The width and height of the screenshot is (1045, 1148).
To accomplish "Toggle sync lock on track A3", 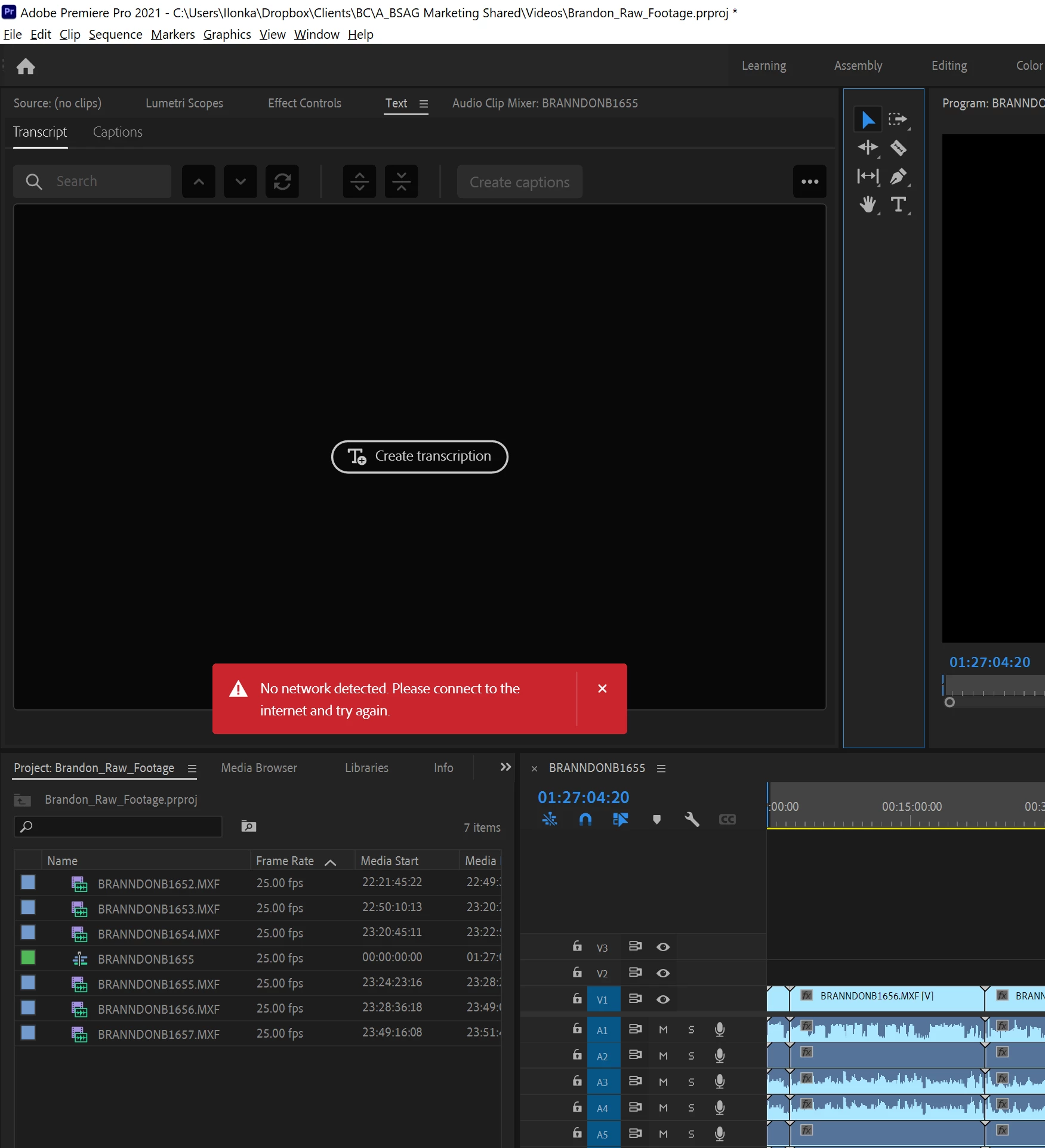I will (x=635, y=1081).
